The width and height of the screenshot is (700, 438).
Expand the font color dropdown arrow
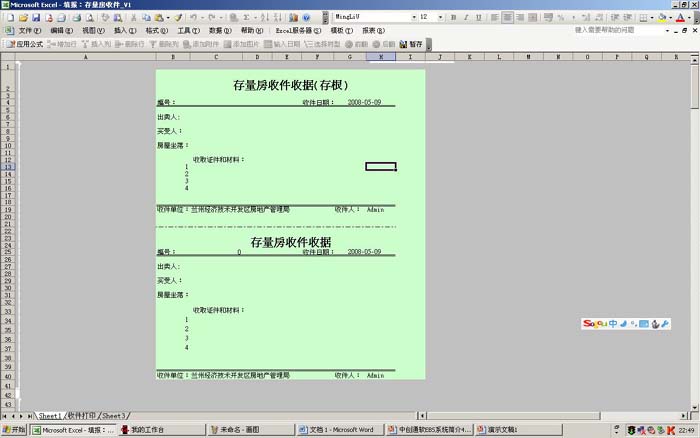pyautogui.click(x=691, y=18)
